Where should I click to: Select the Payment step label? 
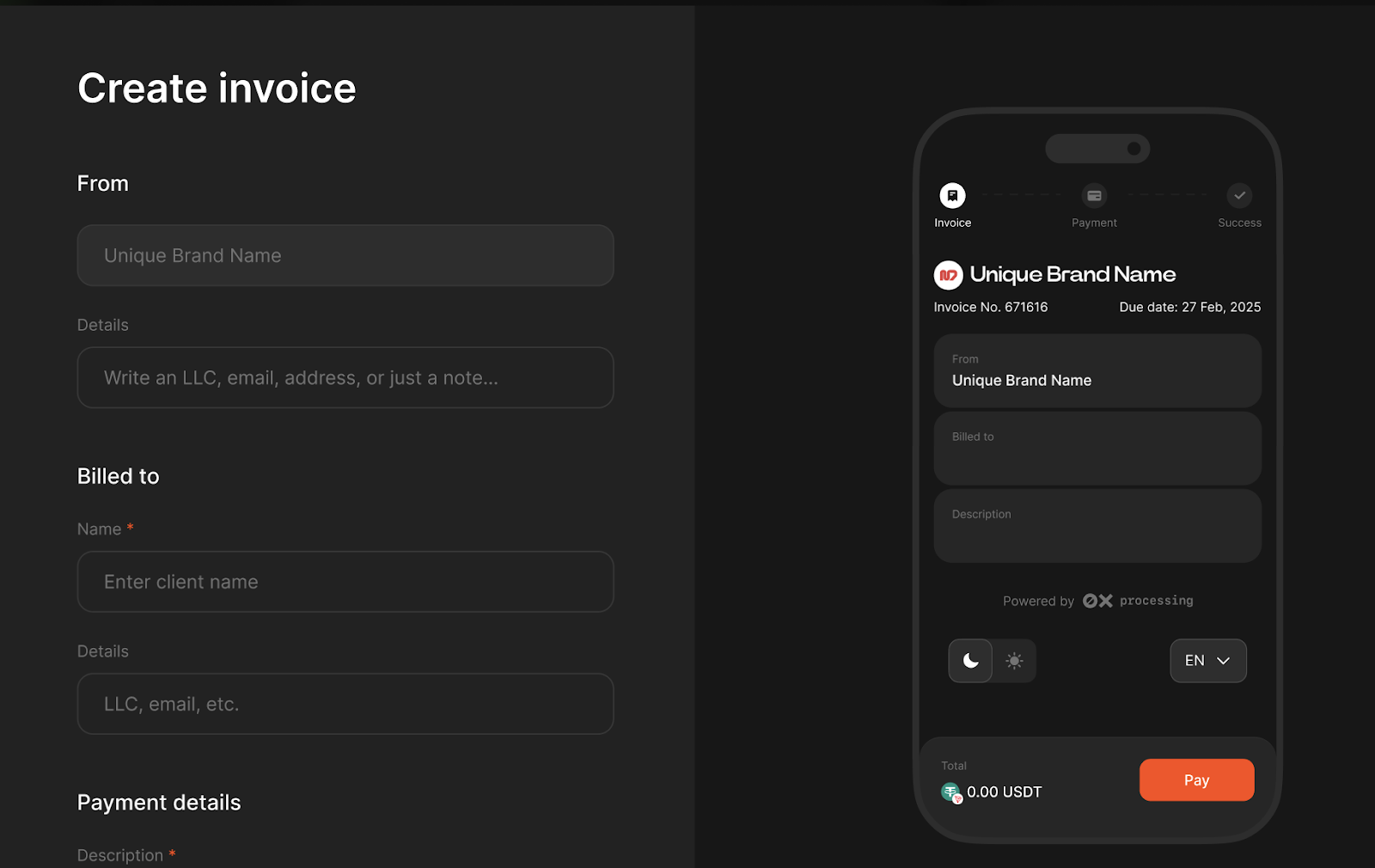[1094, 223]
